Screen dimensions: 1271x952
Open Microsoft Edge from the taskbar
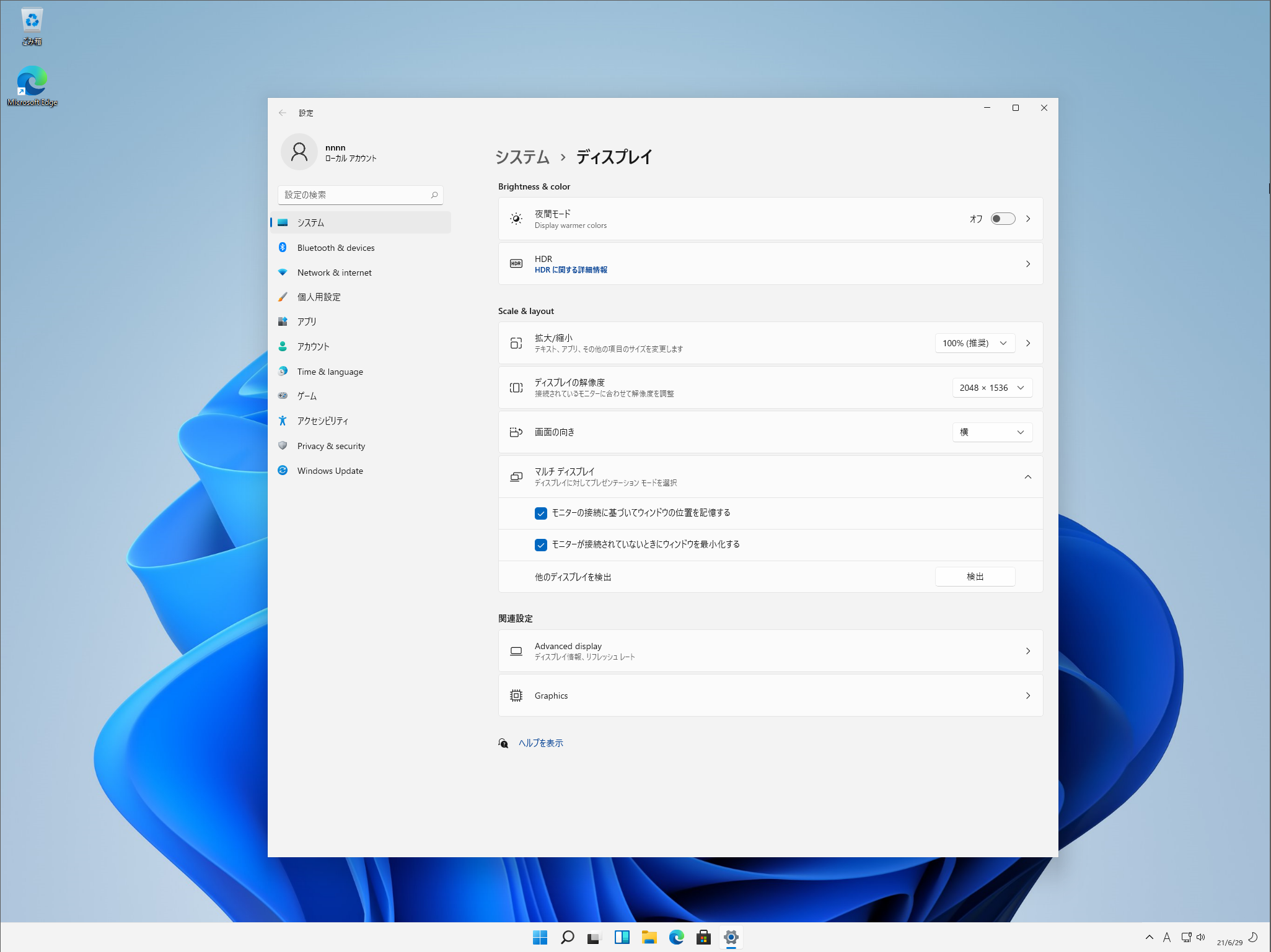[x=677, y=938]
